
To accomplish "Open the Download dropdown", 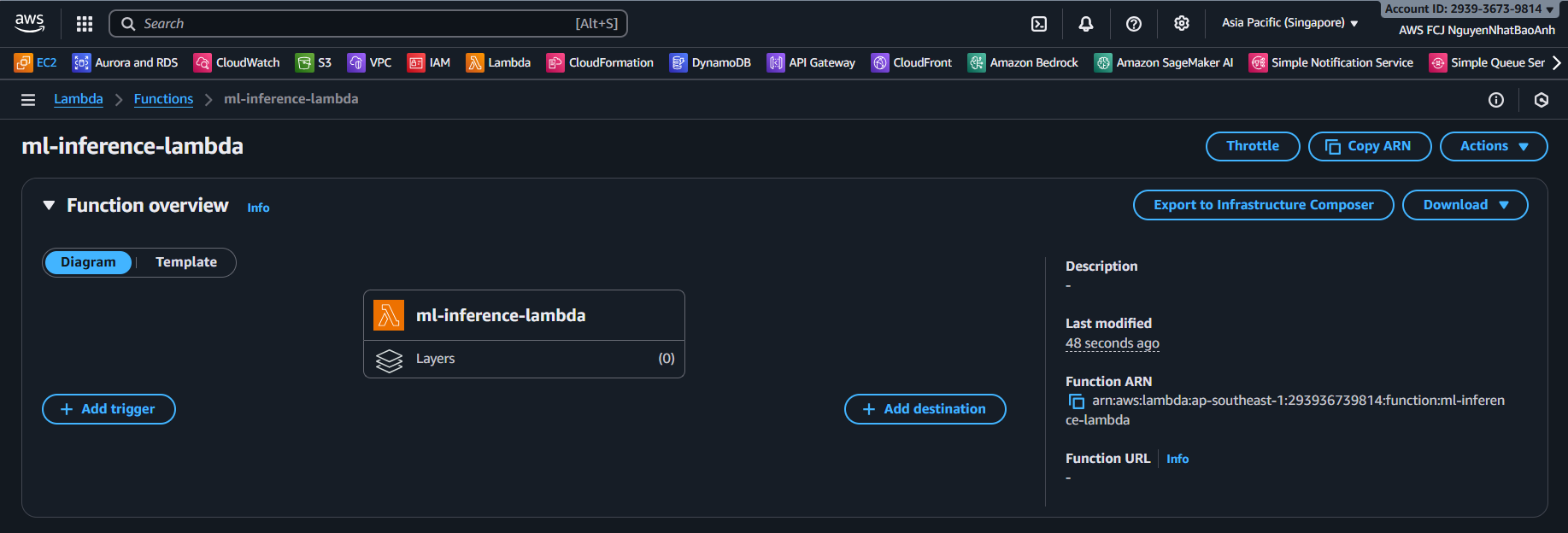I will point(1465,205).
